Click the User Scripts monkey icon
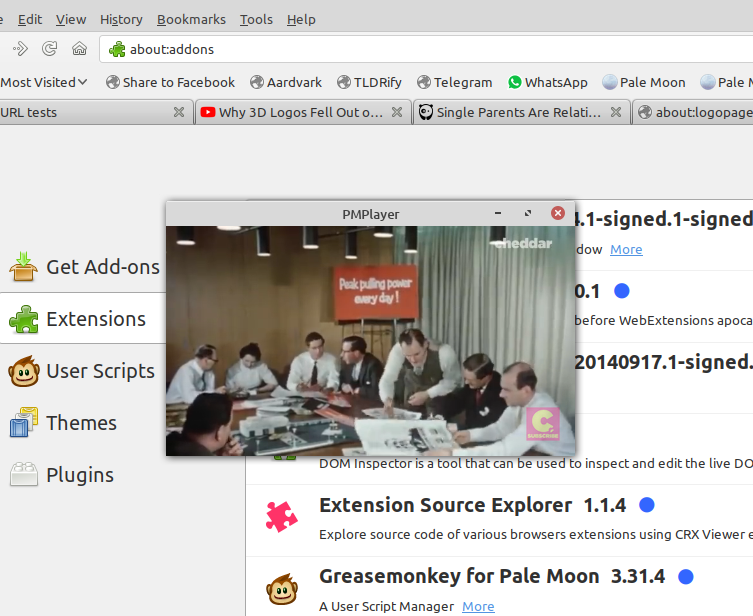This screenshot has width=753, height=616. coord(24,371)
